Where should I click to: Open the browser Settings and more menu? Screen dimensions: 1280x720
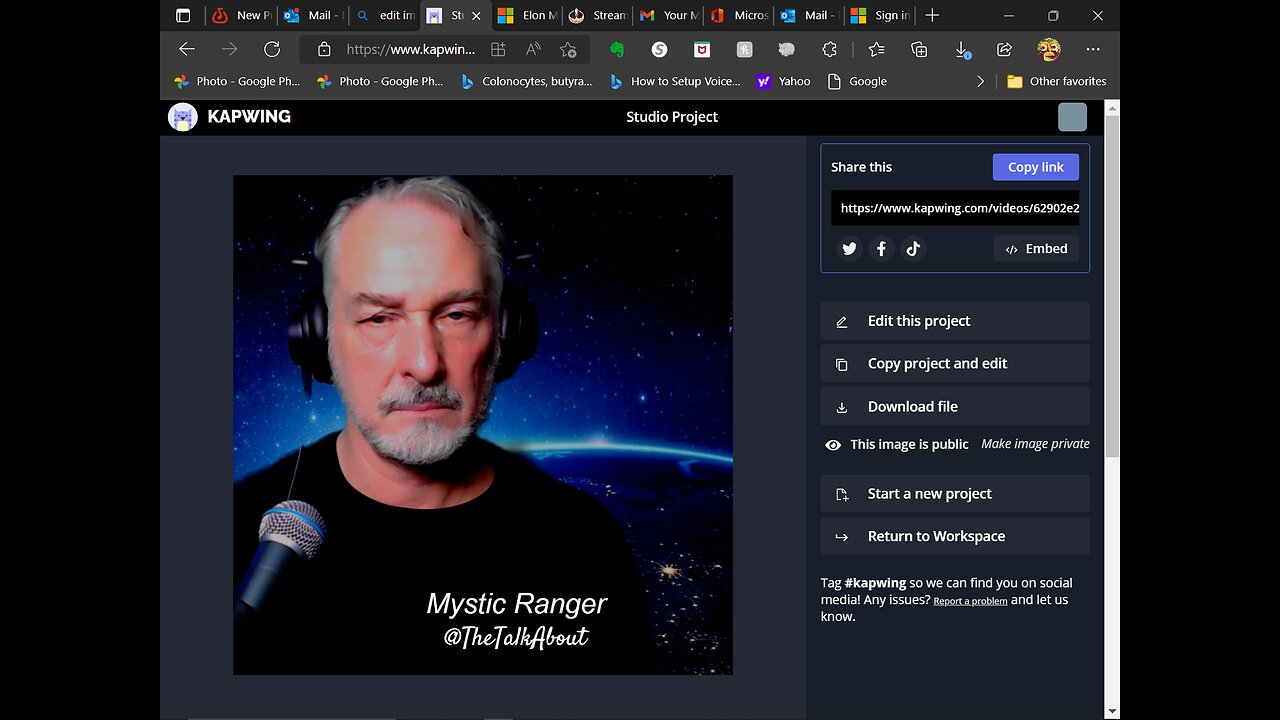coord(1093,49)
